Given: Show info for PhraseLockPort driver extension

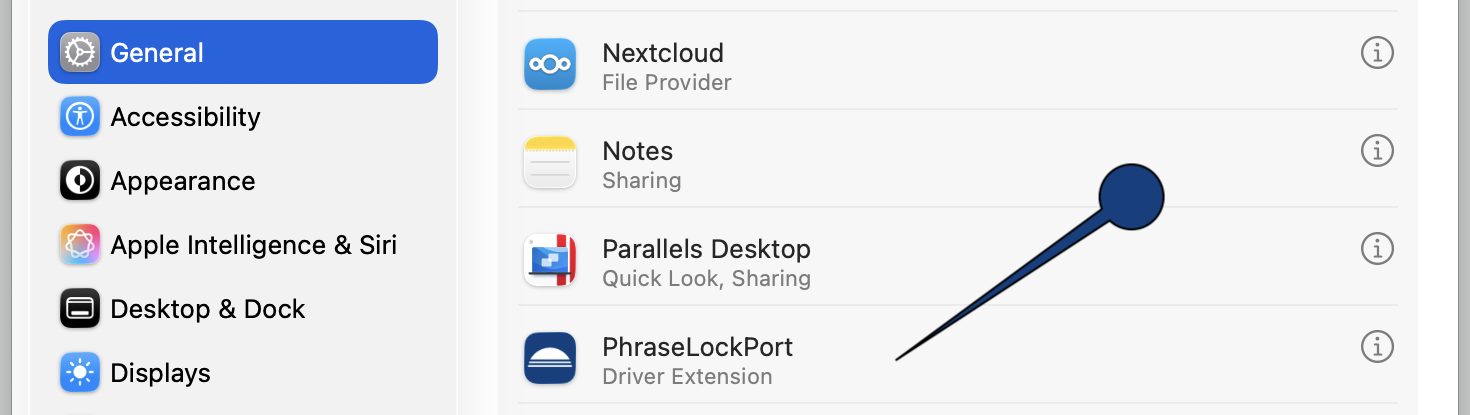Looking at the screenshot, I should pyautogui.click(x=1377, y=347).
